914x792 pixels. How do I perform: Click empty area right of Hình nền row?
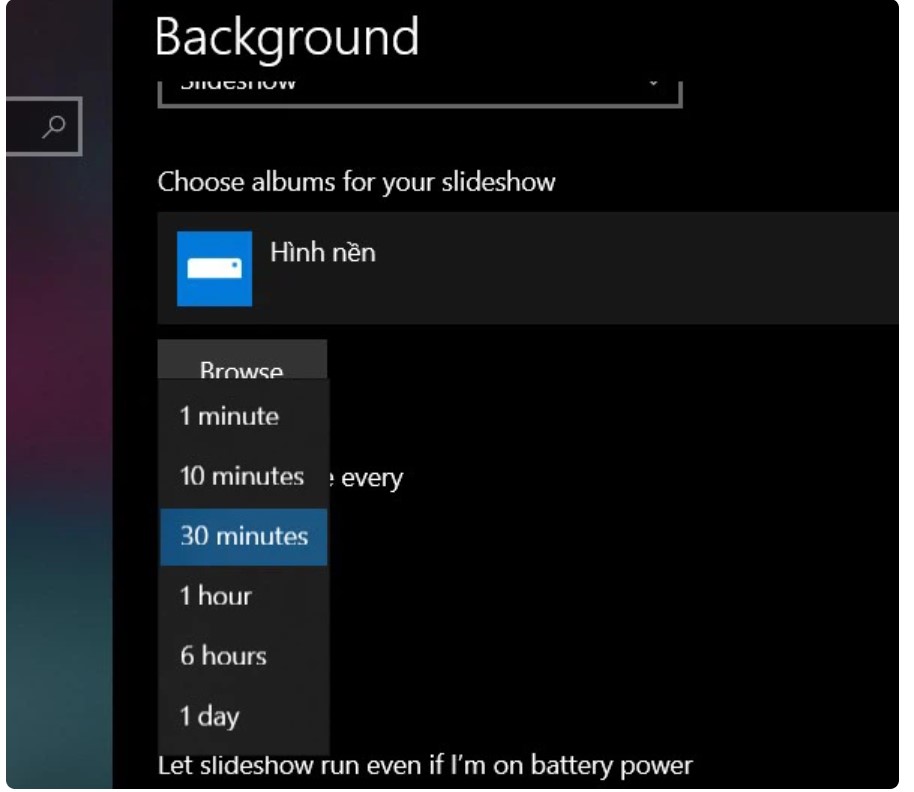[650, 268]
